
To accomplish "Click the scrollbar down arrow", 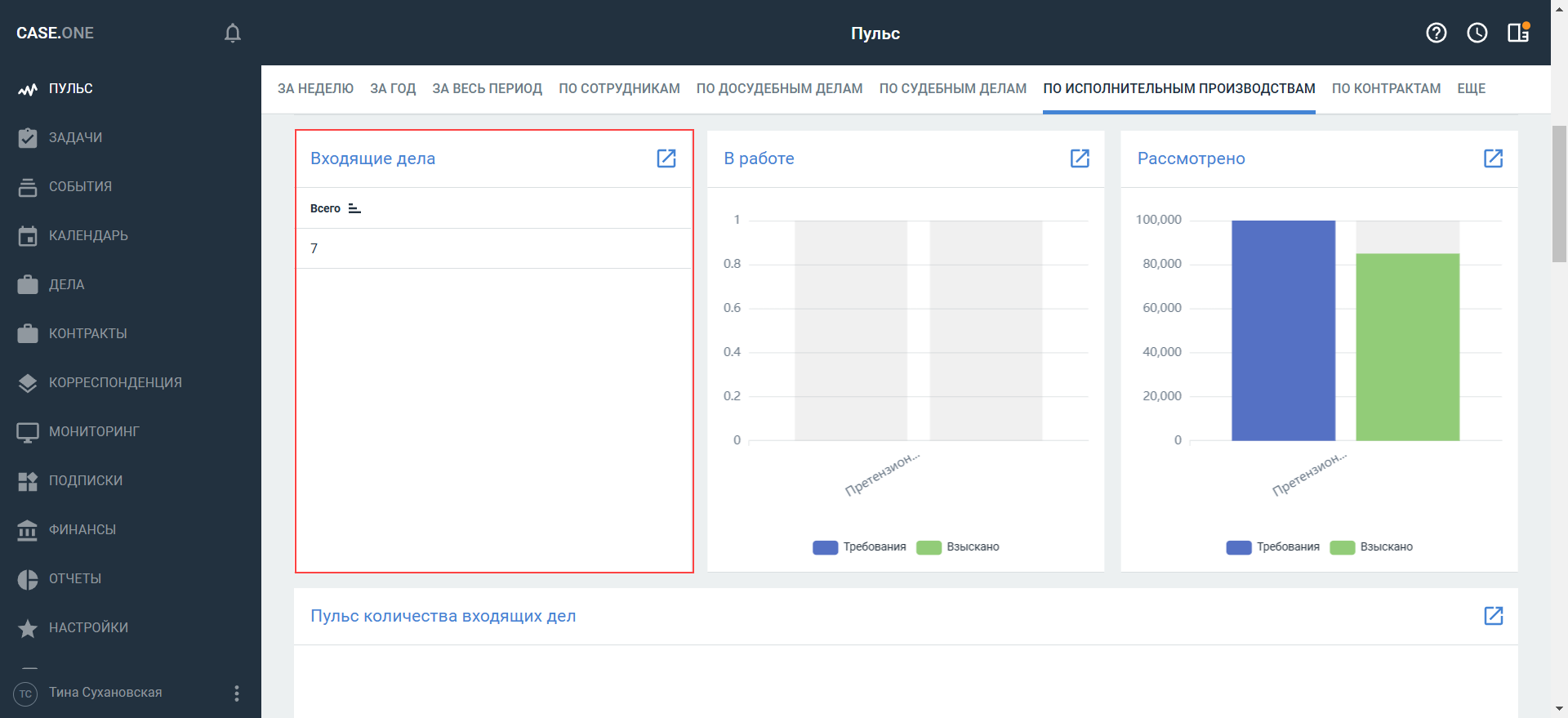I will pyautogui.click(x=1559, y=709).
